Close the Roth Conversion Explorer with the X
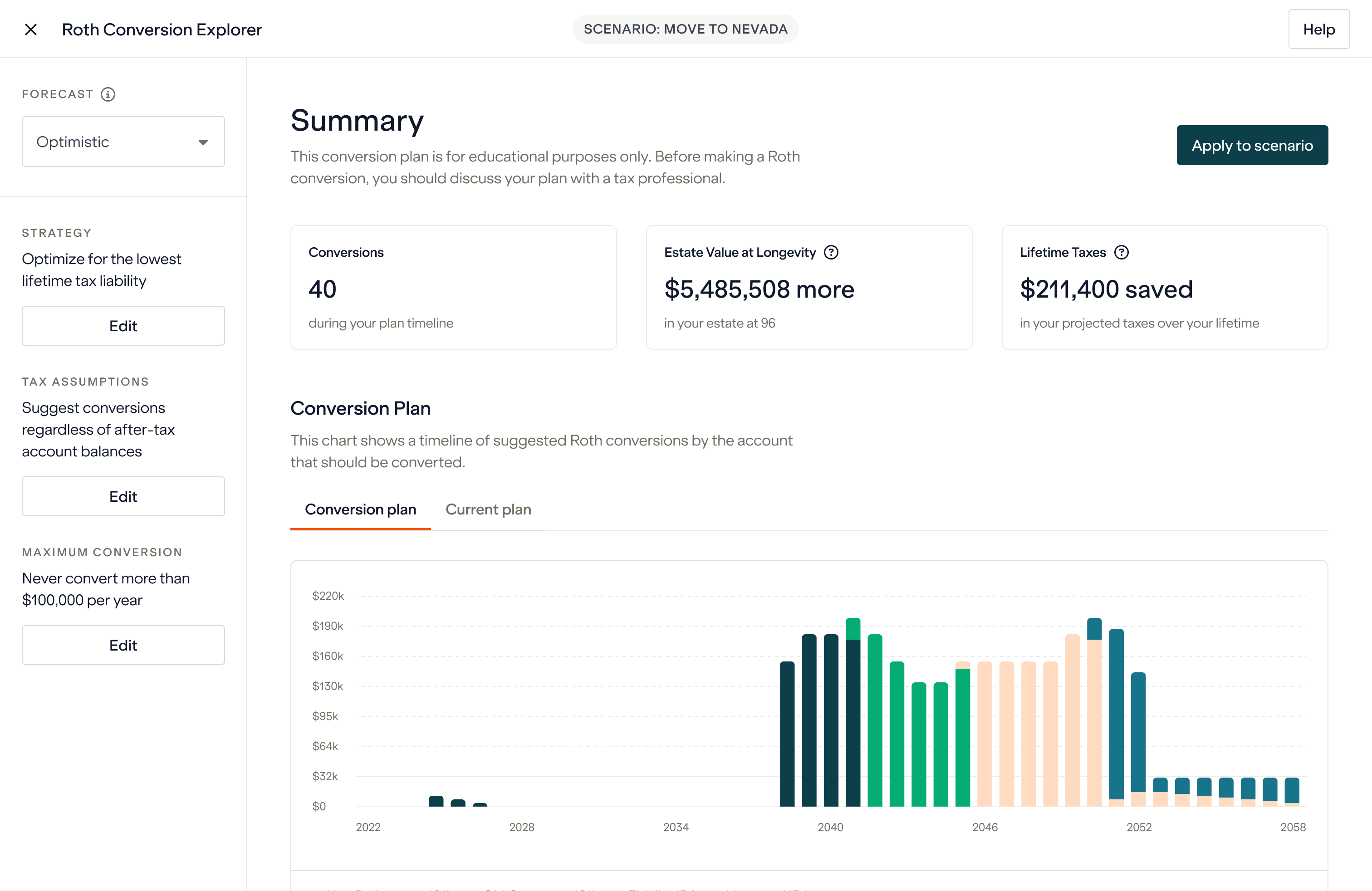This screenshot has height=891, width=1372. [x=30, y=29]
